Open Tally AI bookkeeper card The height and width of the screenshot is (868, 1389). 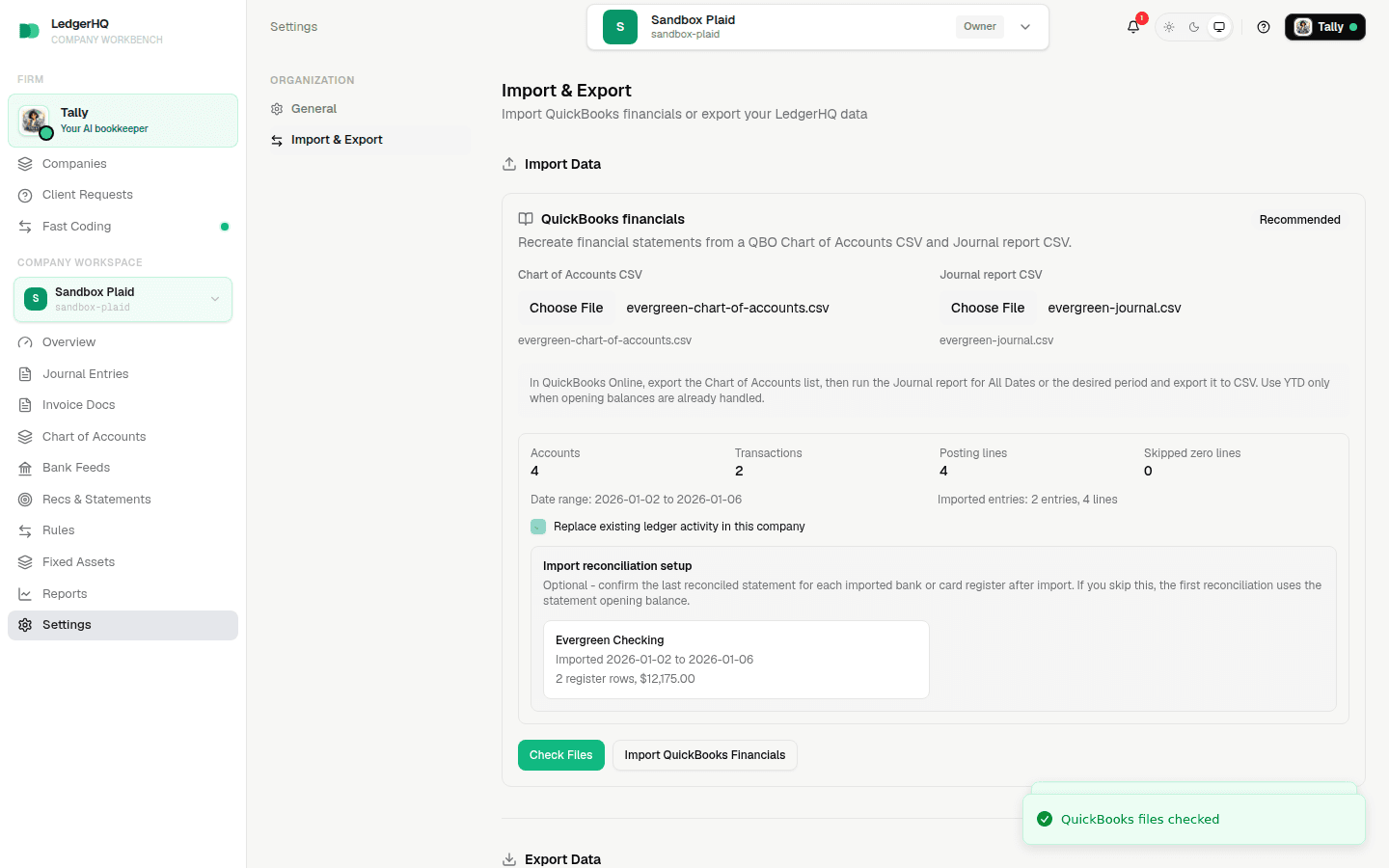[123, 121]
